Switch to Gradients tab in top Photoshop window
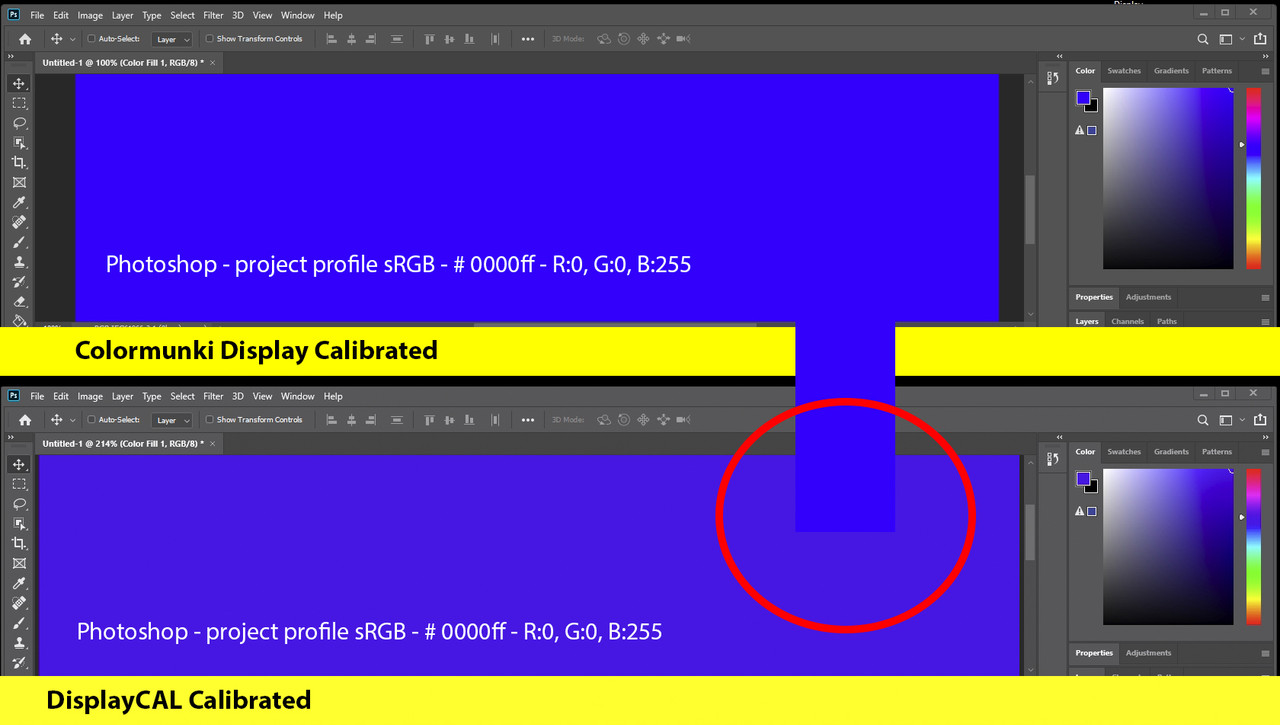The height and width of the screenshot is (725, 1280). coord(1171,71)
